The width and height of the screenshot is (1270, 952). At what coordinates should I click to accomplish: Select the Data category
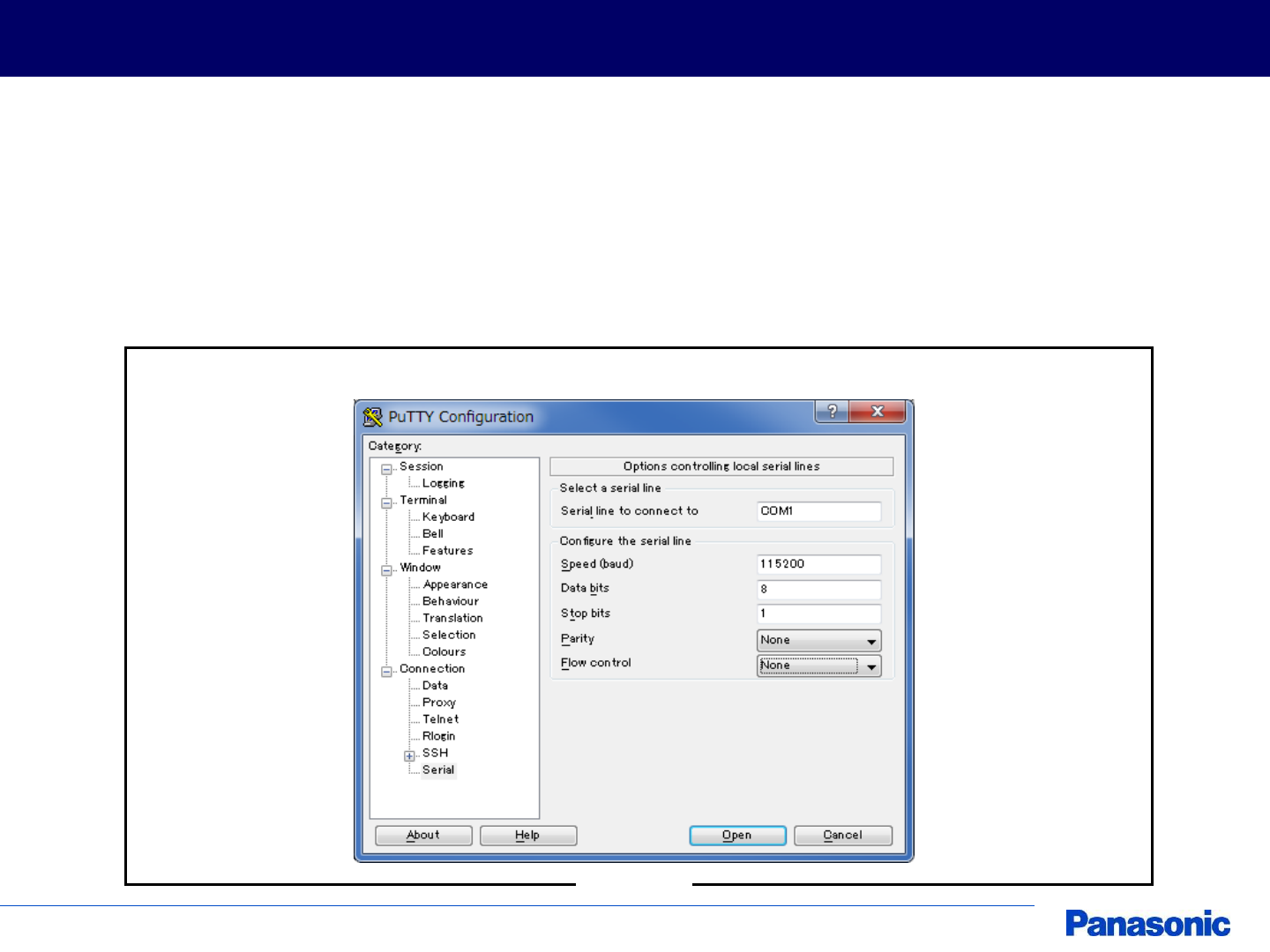pyautogui.click(x=436, y=685)
